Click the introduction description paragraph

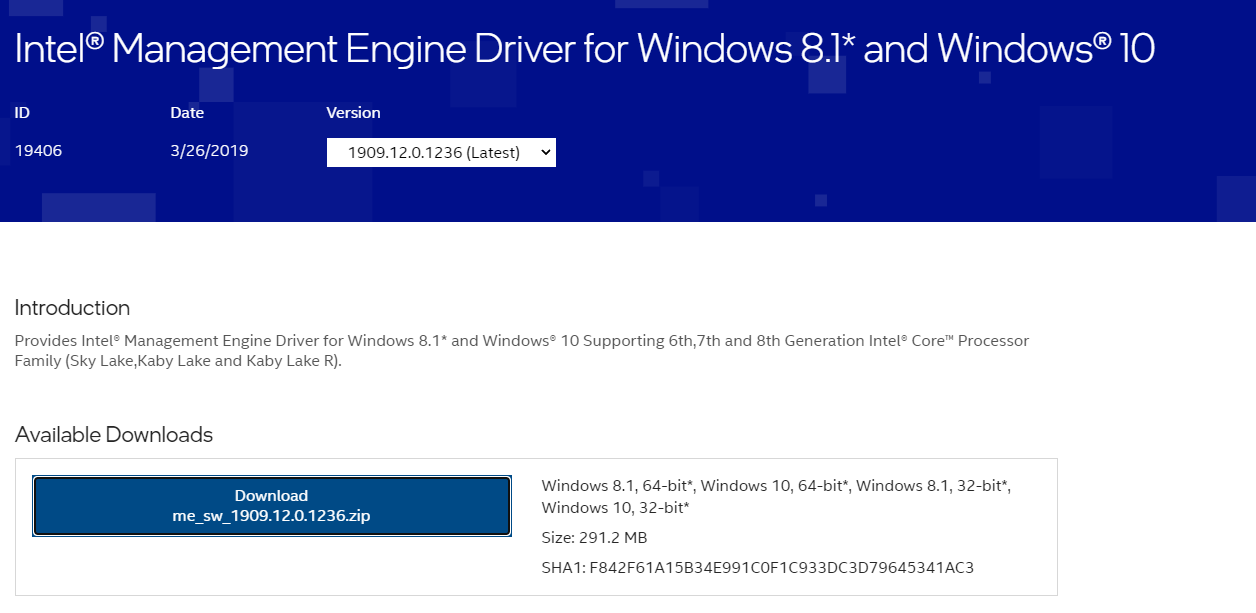(520, 350)
